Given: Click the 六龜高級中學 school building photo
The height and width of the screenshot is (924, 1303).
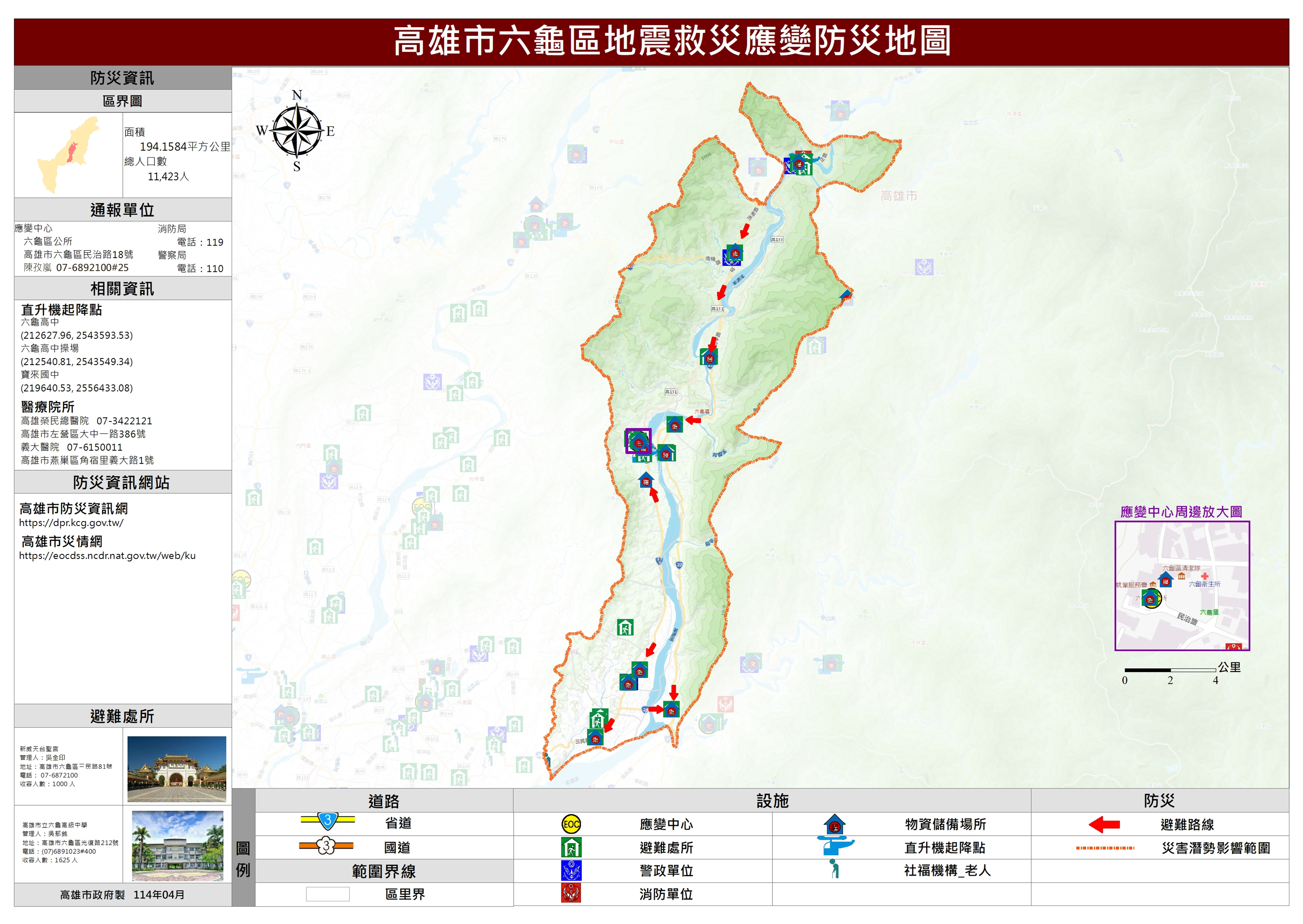Looking at the screenshot, I should coord(177,846).
